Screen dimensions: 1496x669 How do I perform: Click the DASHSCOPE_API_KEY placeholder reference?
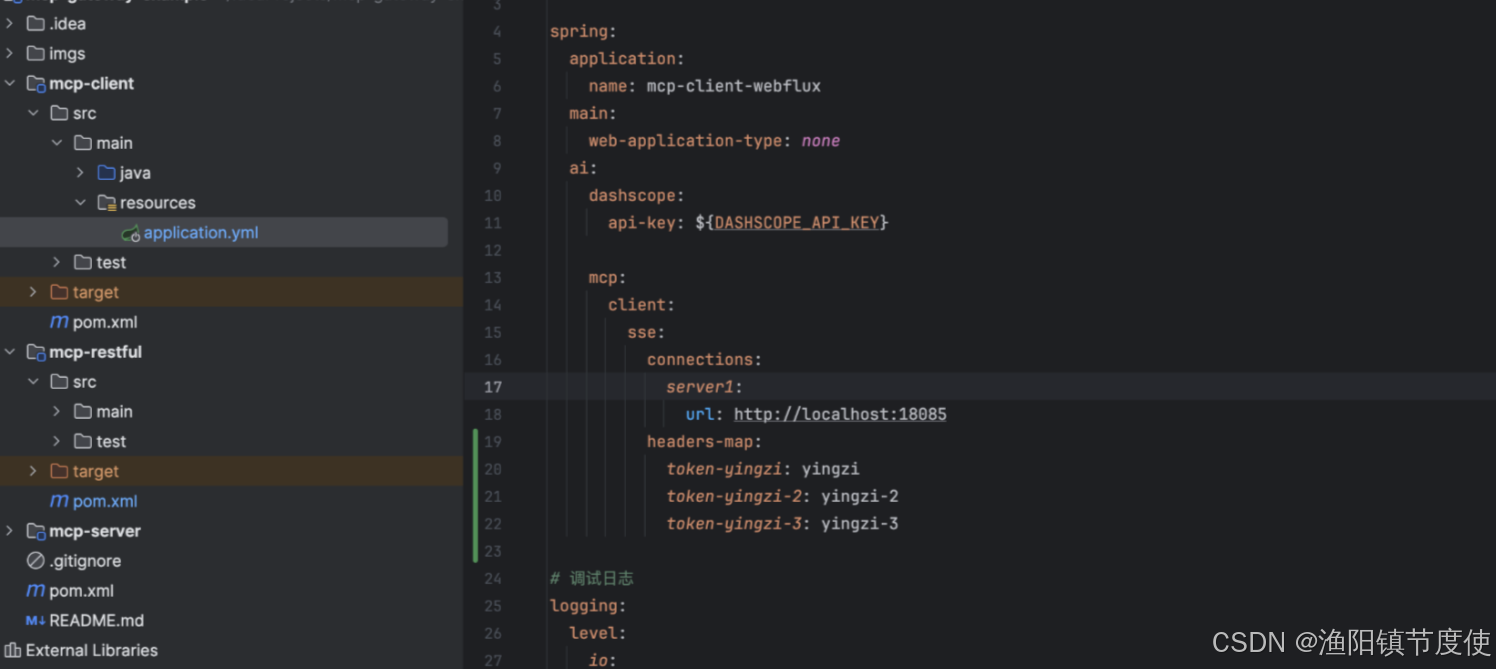(797, 222)
